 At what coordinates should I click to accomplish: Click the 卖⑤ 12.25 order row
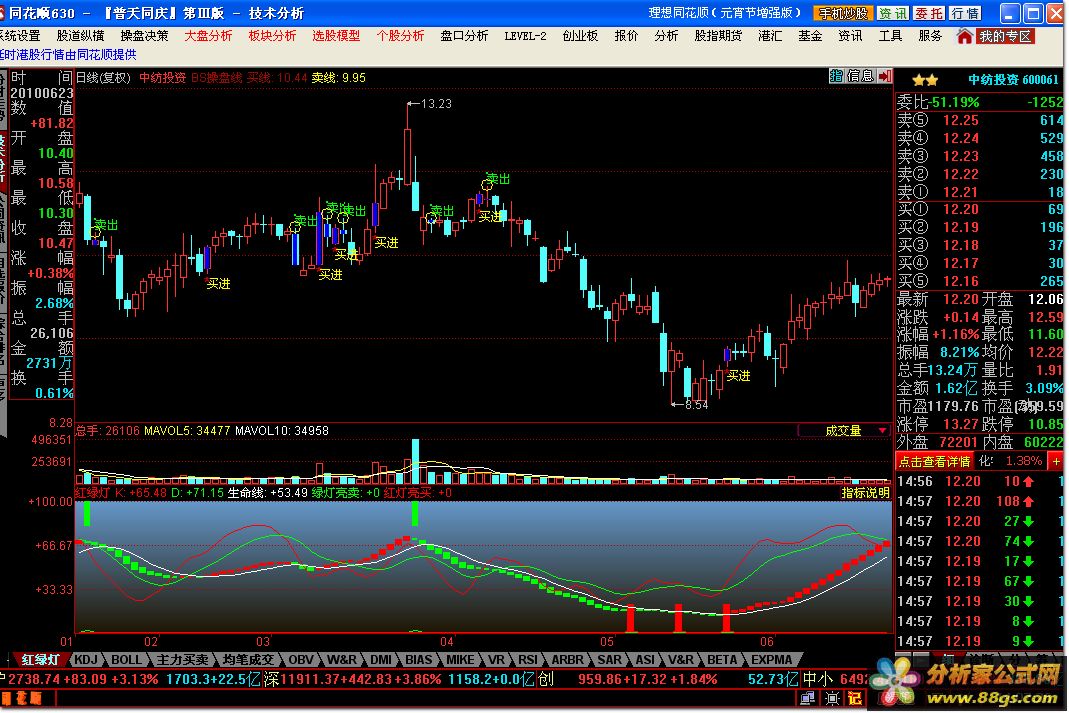pyautogui.click(x=980, y=120)
